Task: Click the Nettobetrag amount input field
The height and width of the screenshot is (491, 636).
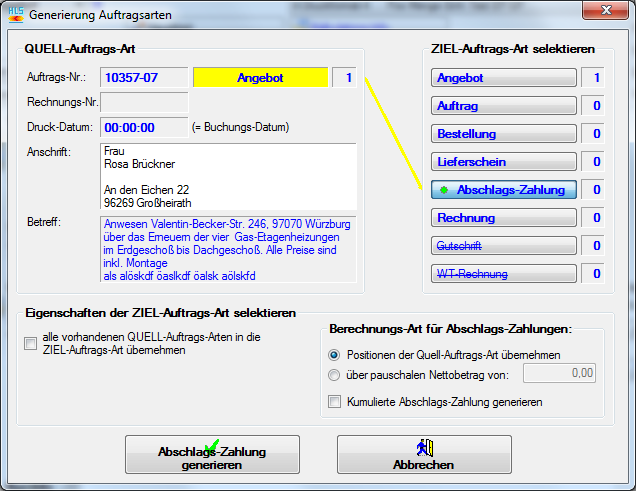Action: (559, 374)
